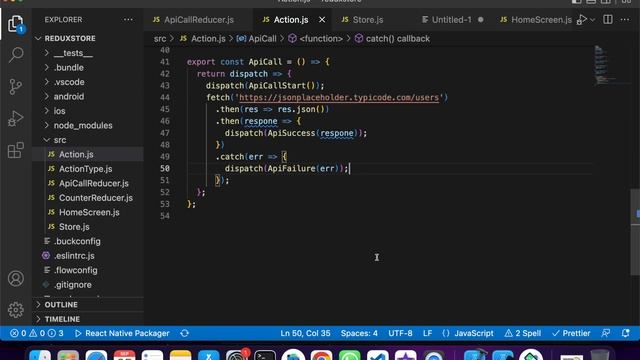Expand the __tests__ folder

(73, 53)
